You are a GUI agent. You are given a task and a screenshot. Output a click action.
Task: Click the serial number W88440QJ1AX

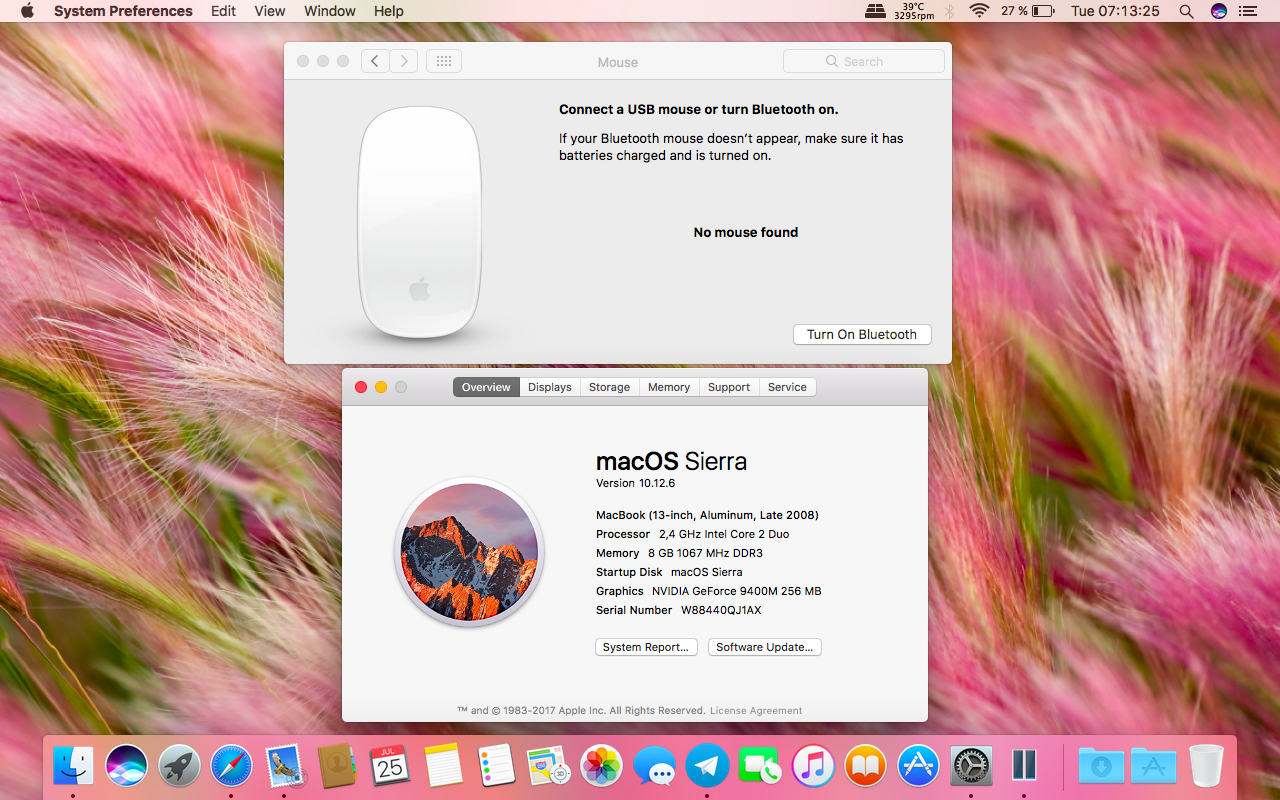[721, 610]
